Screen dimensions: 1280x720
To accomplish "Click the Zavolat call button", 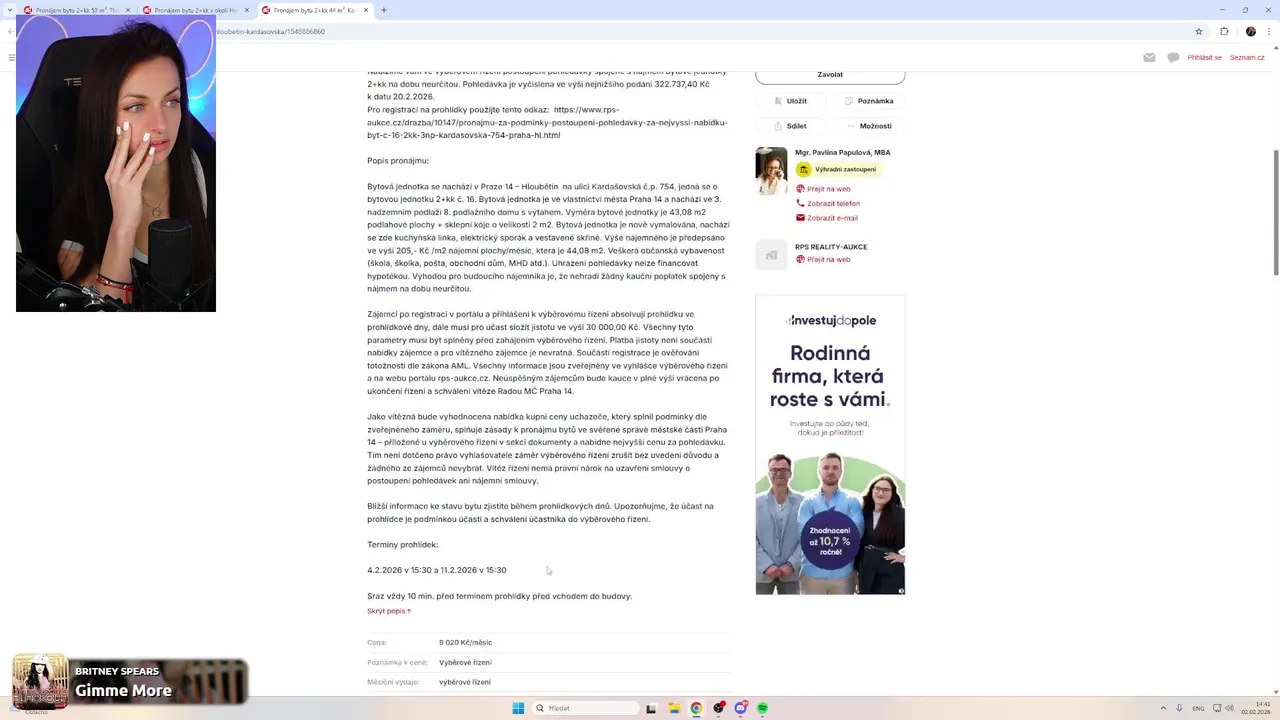I will [830, 75].
